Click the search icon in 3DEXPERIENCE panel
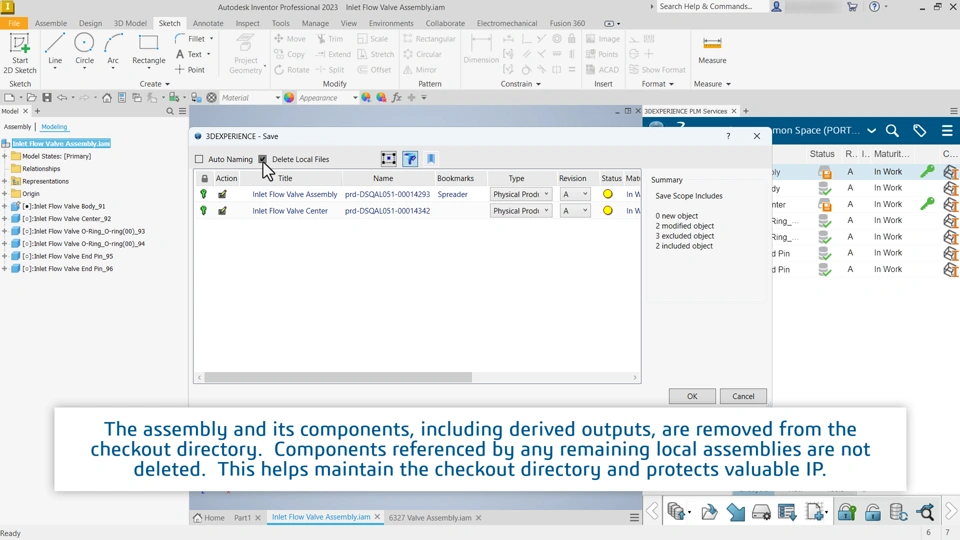 coord(892,130)
